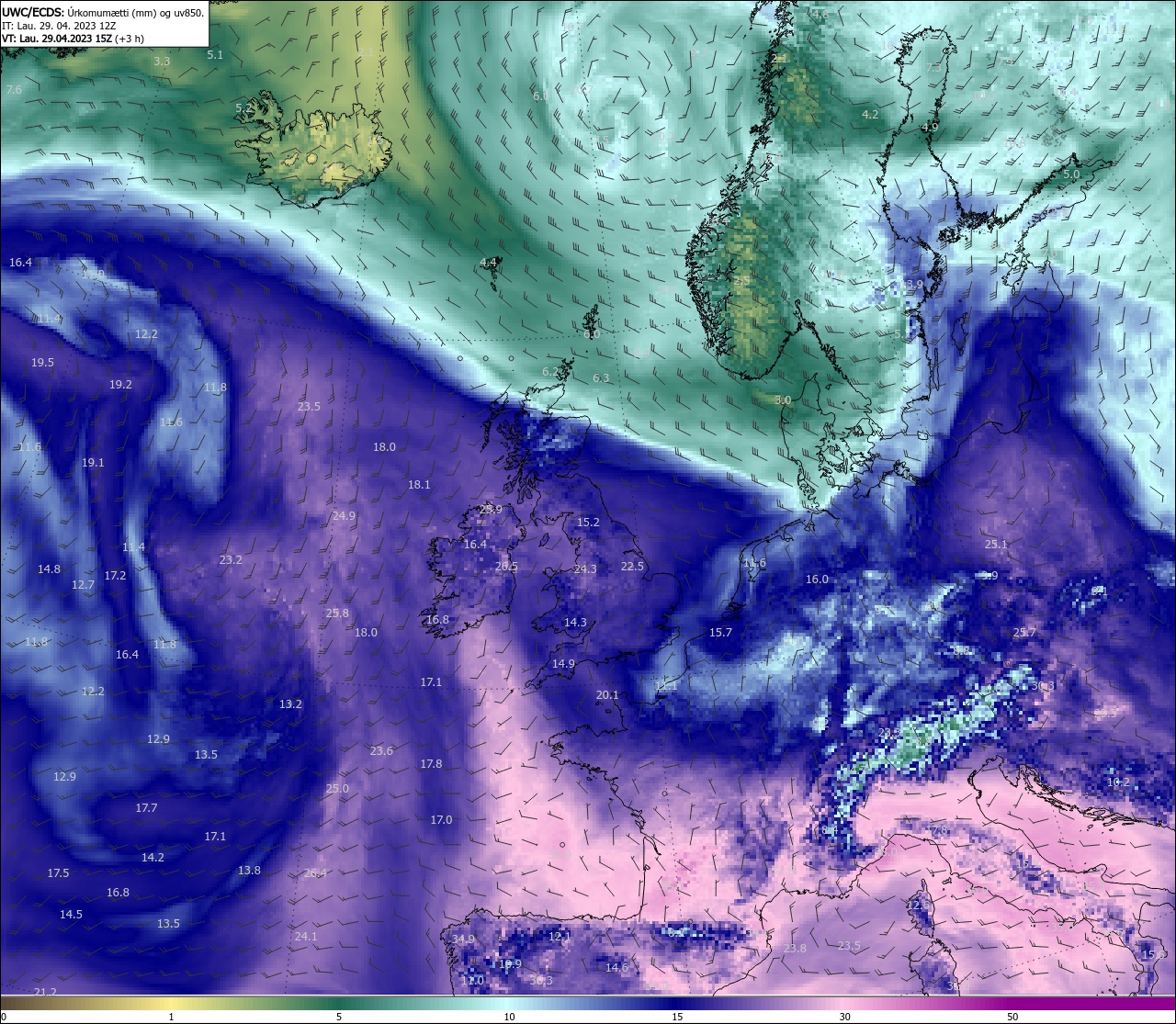This screenshot has width=1176, height=1024.
Task: Click the map value 20.1 over the English Channel
Action: tap(607, 695)
